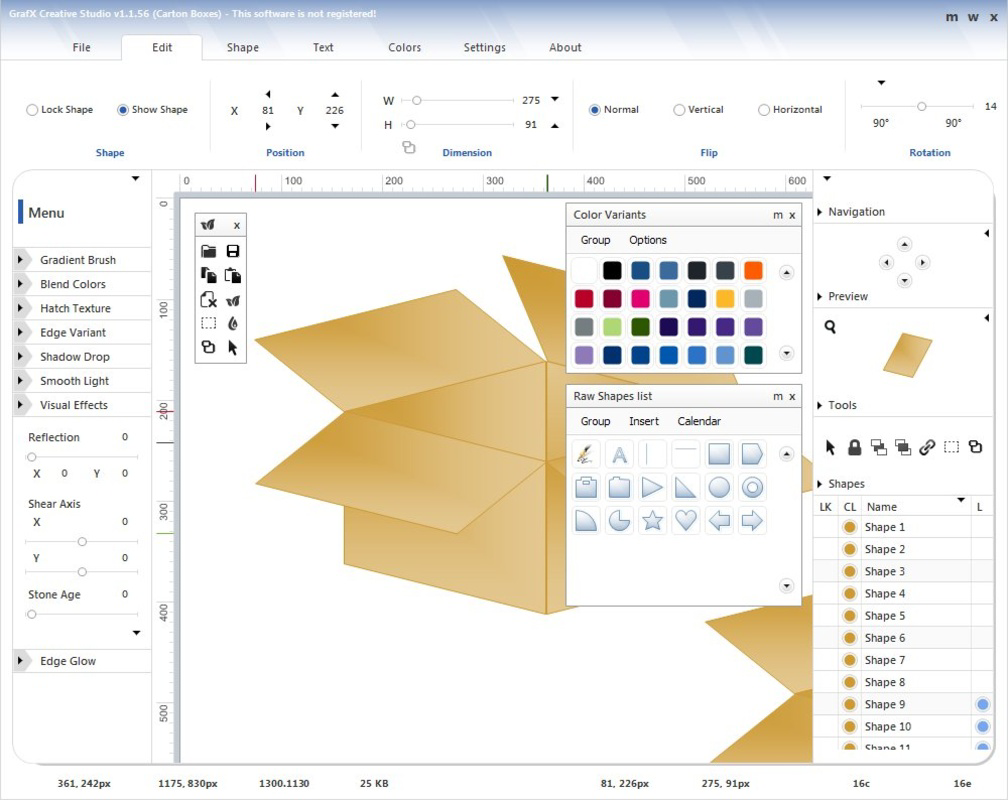Toggle the blue layer dot for Shape 10
The image size is (1008, 800).
pos(982,726)
